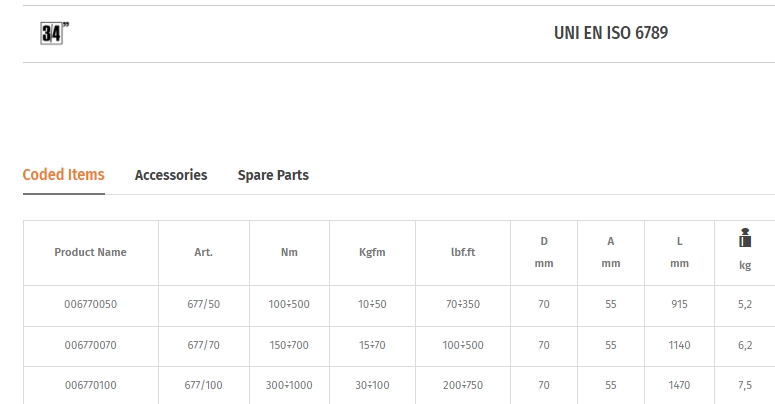The height and width of the screenshot is (404, 775).
Task: Click the 100÷500 Nm torque value
Action: pyautogui.click(x=289, y=304)
